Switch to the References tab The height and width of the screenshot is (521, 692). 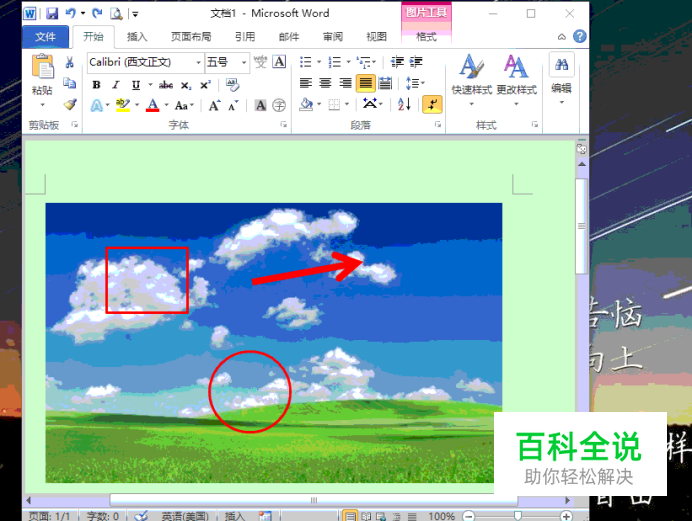click(245, 37)
